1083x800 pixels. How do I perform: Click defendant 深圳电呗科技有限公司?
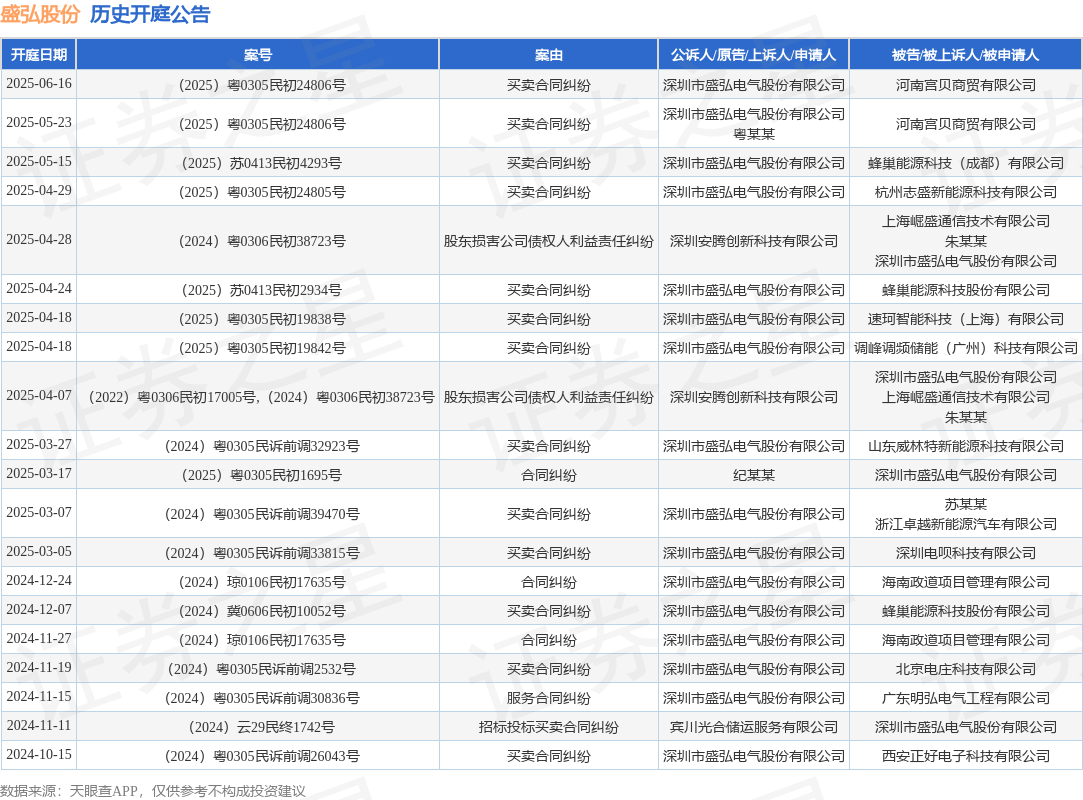point(966,553)
